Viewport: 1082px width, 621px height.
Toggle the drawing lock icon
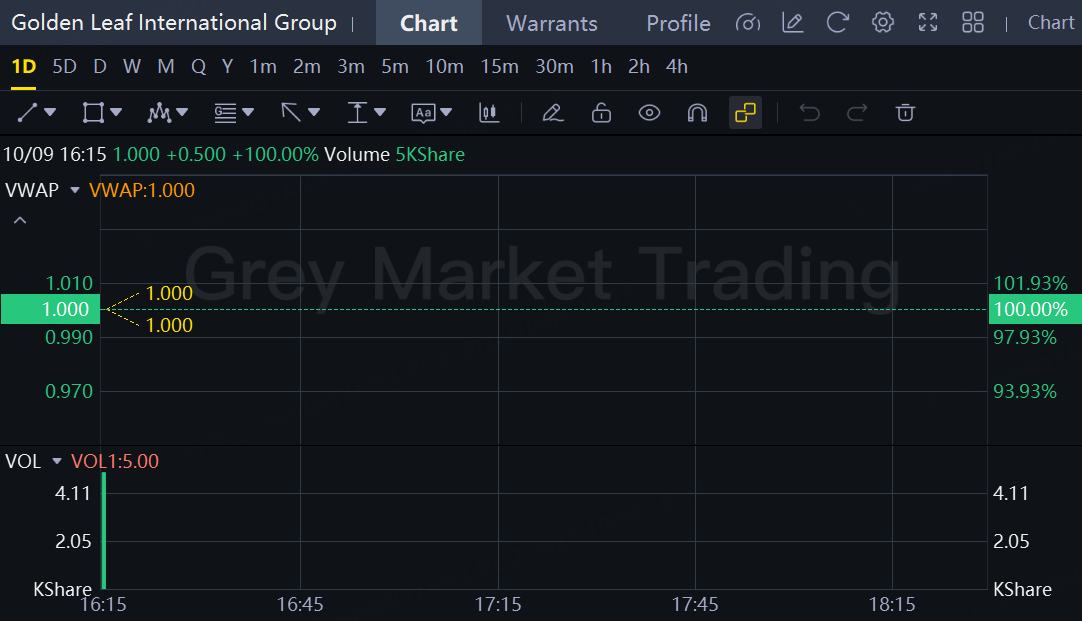(x=601, y=113)
